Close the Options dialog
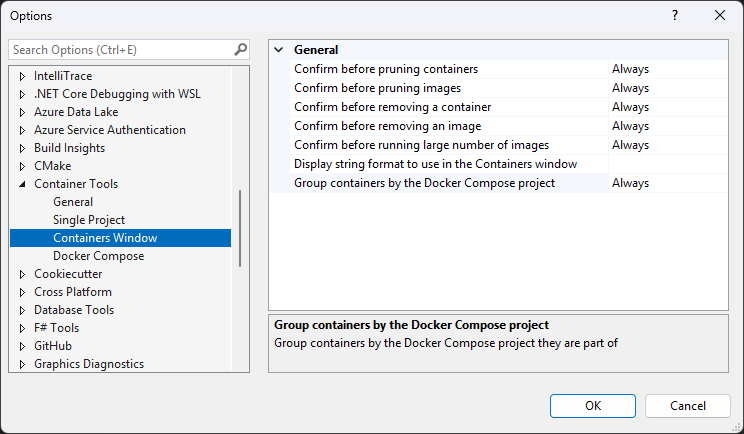The height and width of the screenshot is (434, 744). [x=720, y=15]
